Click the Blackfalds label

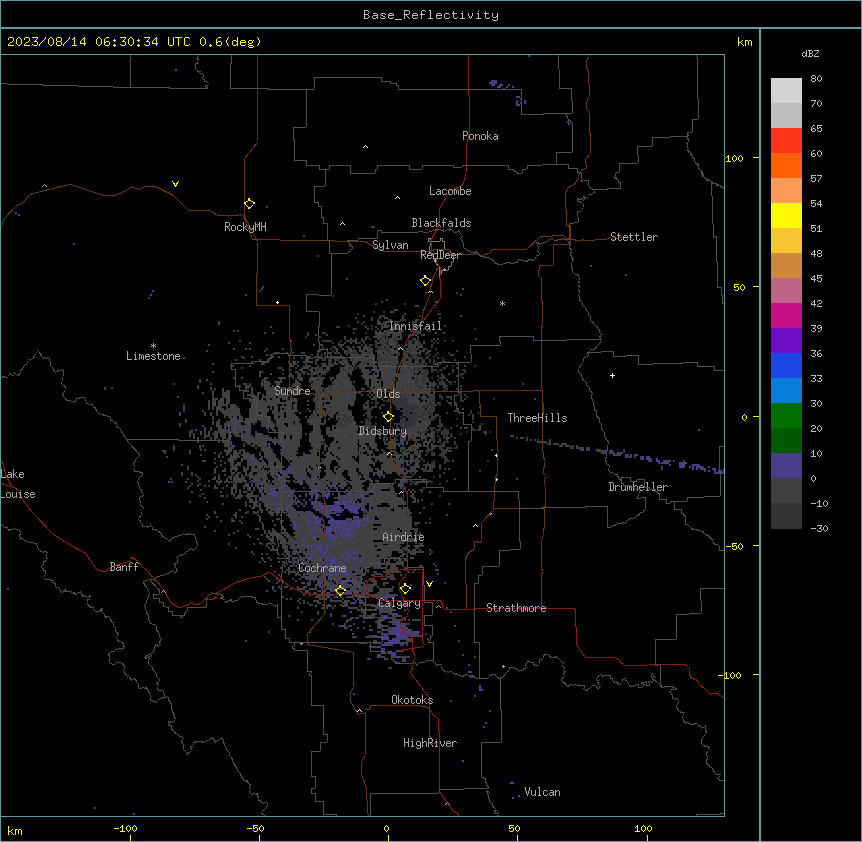[x=441, y=223]
